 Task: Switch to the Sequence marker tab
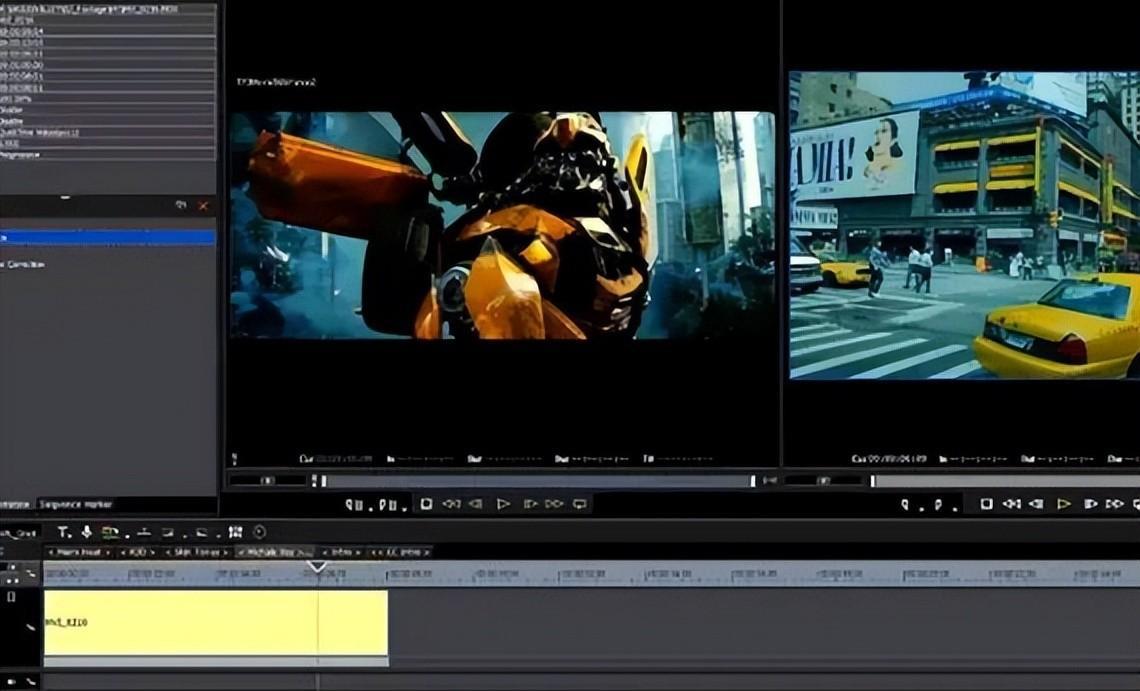pos(75,504)
